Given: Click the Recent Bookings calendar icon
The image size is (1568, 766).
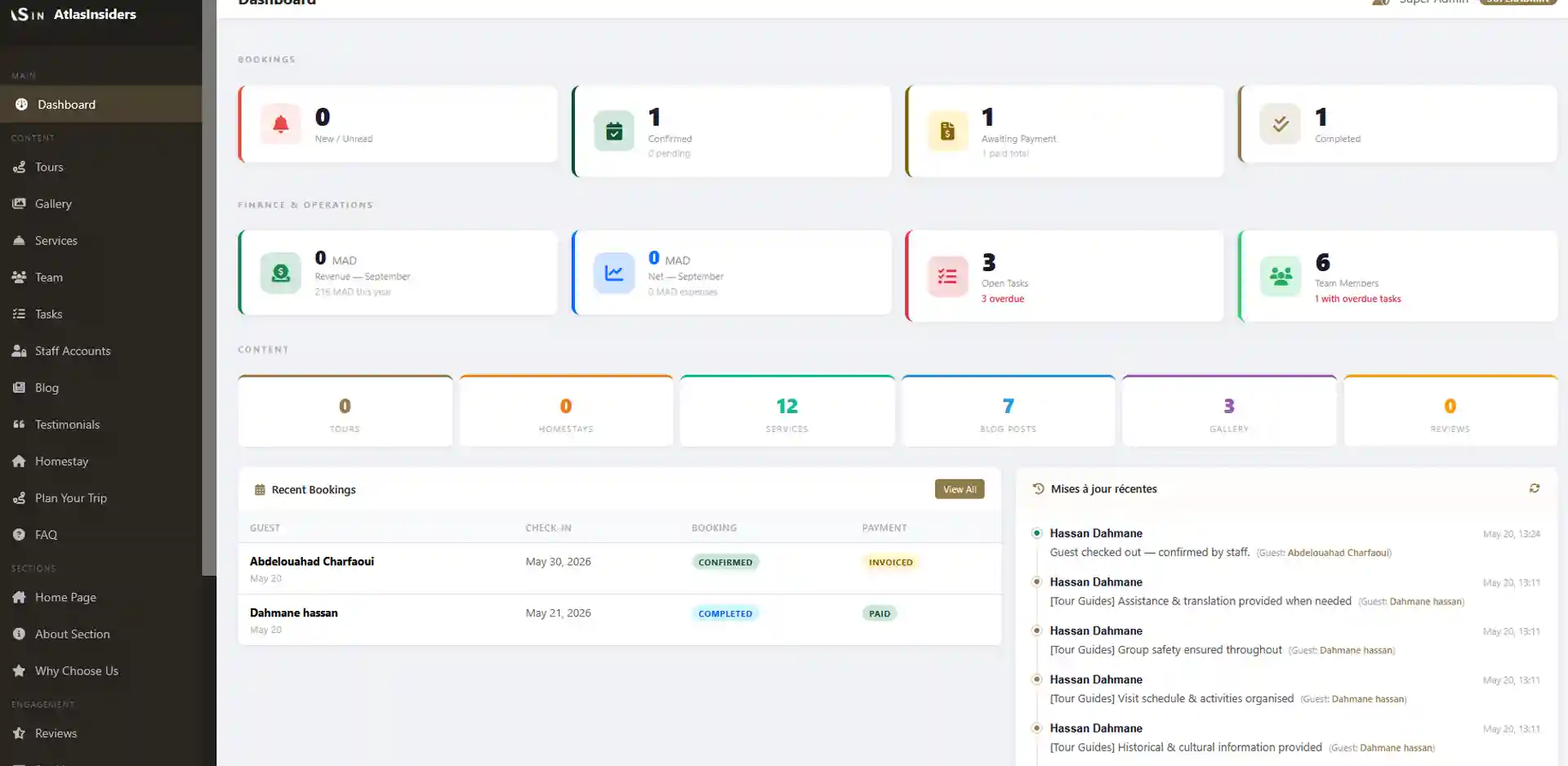Looking at the screenshot, I should tap(260, 490).
